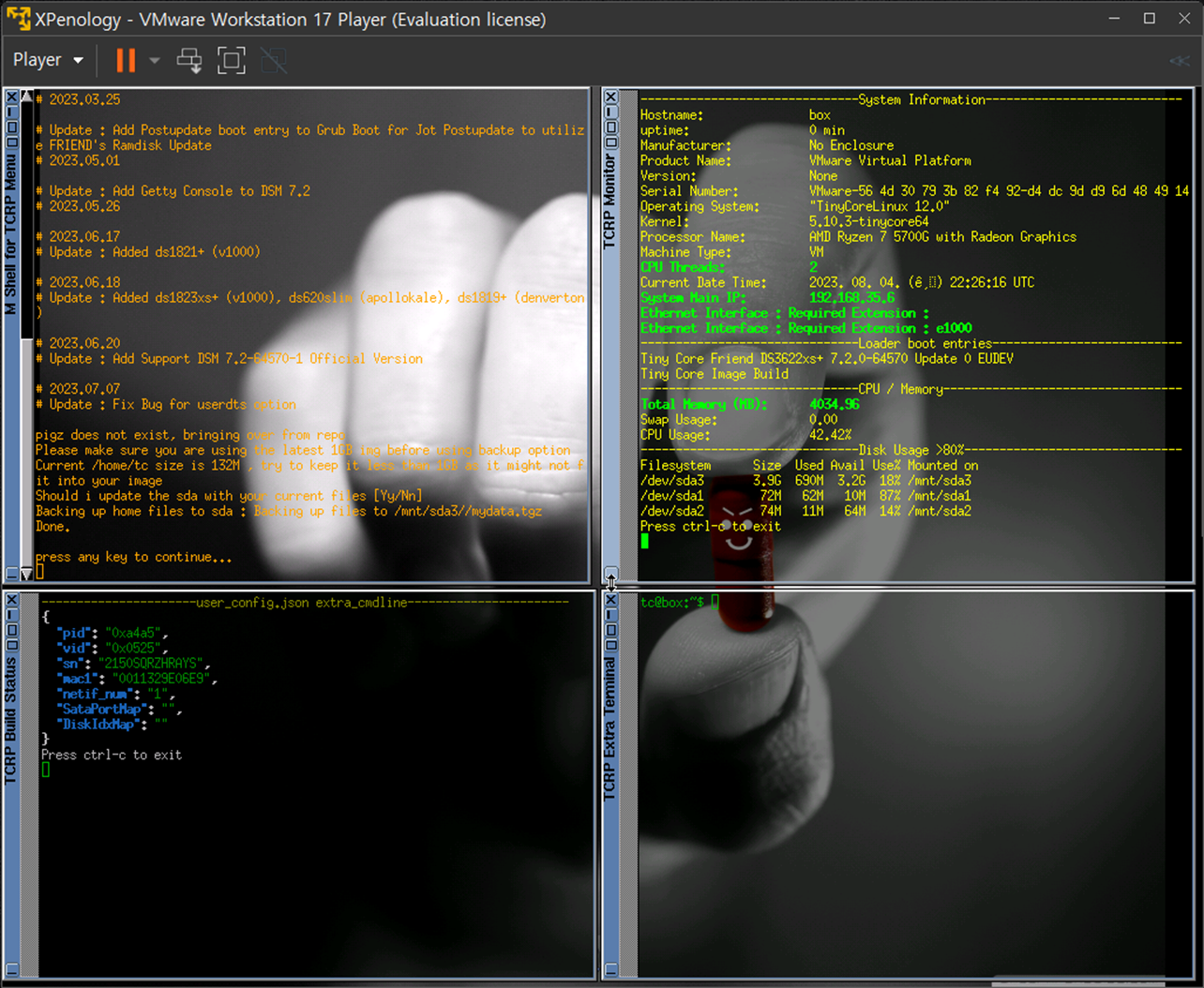
Task: Click scroll-up arrow in TCRP Menu terminal
Action: pyautogui.click(x=27, y=97)
